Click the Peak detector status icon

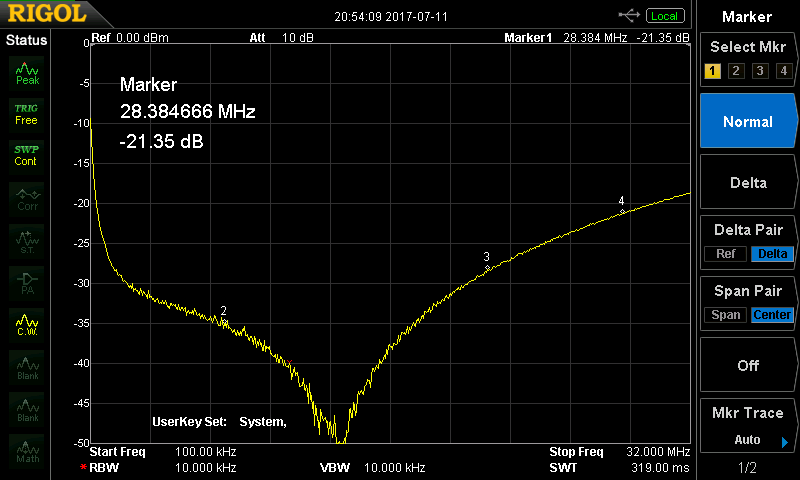coord(27,72)
